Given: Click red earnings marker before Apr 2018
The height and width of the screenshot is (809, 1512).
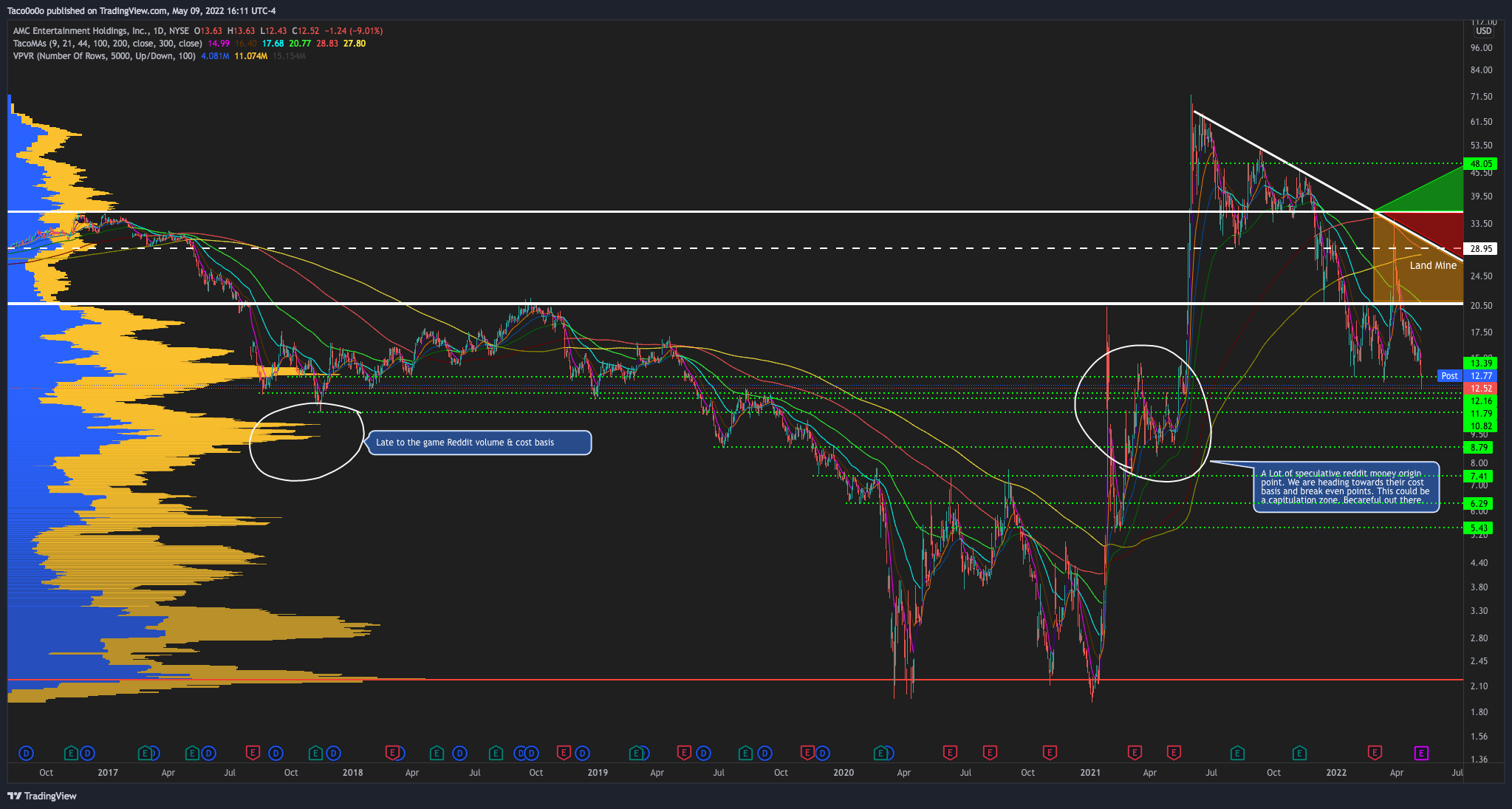Looking at the screenshot, I should tap(393, 753).
